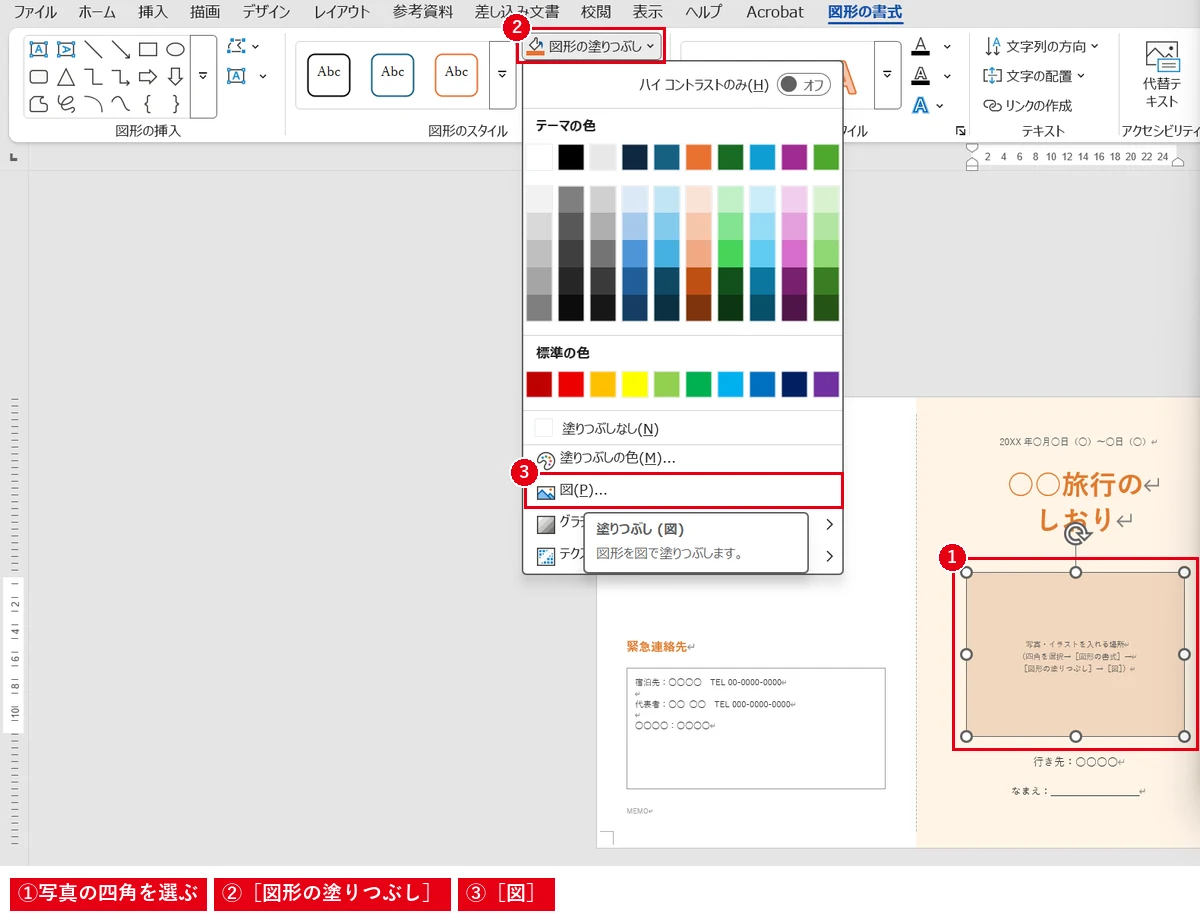Click the rotate handle above the photo box

coord(1076,535)
